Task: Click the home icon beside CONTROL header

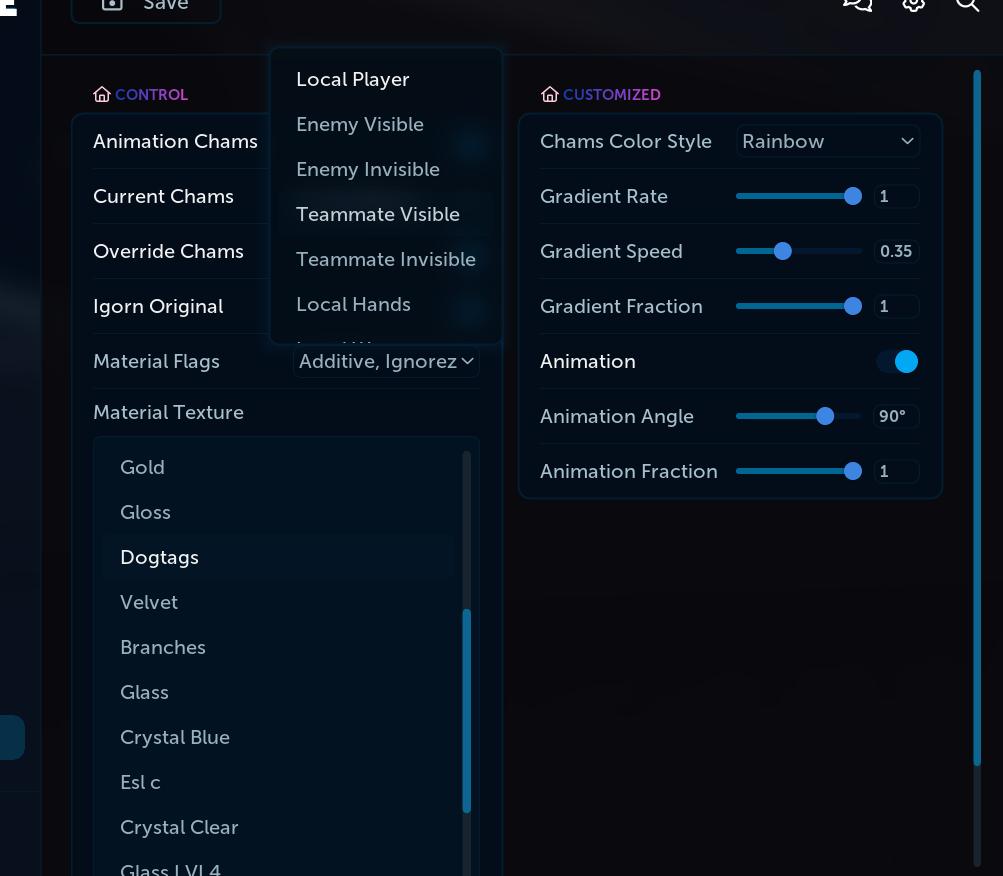Action: click(x=102, y=94)
